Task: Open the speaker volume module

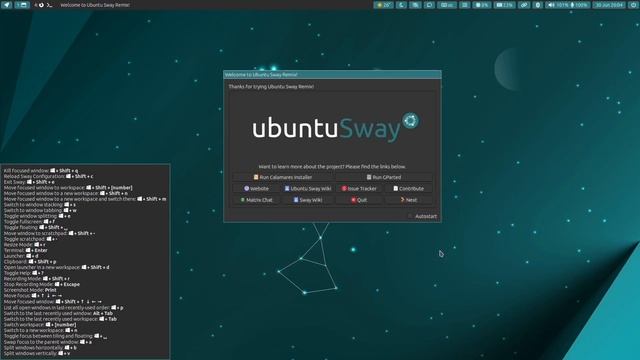Action: [557, 5]
